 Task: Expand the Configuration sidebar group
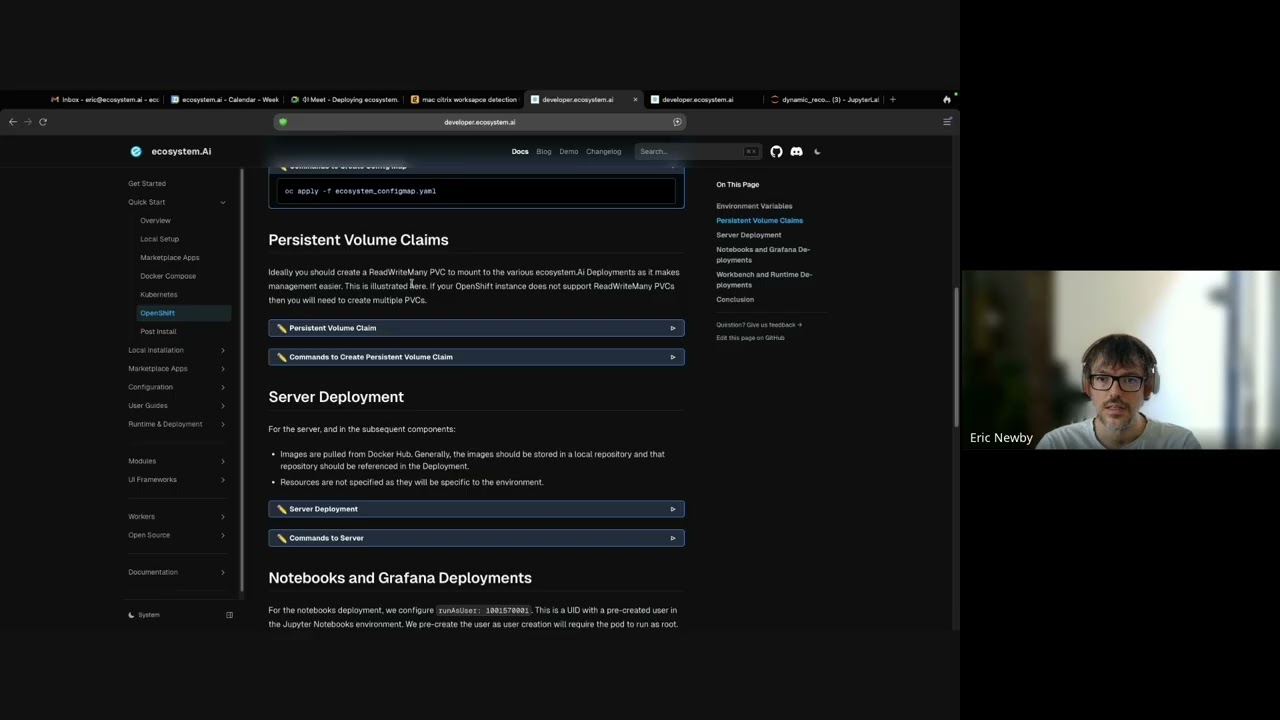pos(177,387)
